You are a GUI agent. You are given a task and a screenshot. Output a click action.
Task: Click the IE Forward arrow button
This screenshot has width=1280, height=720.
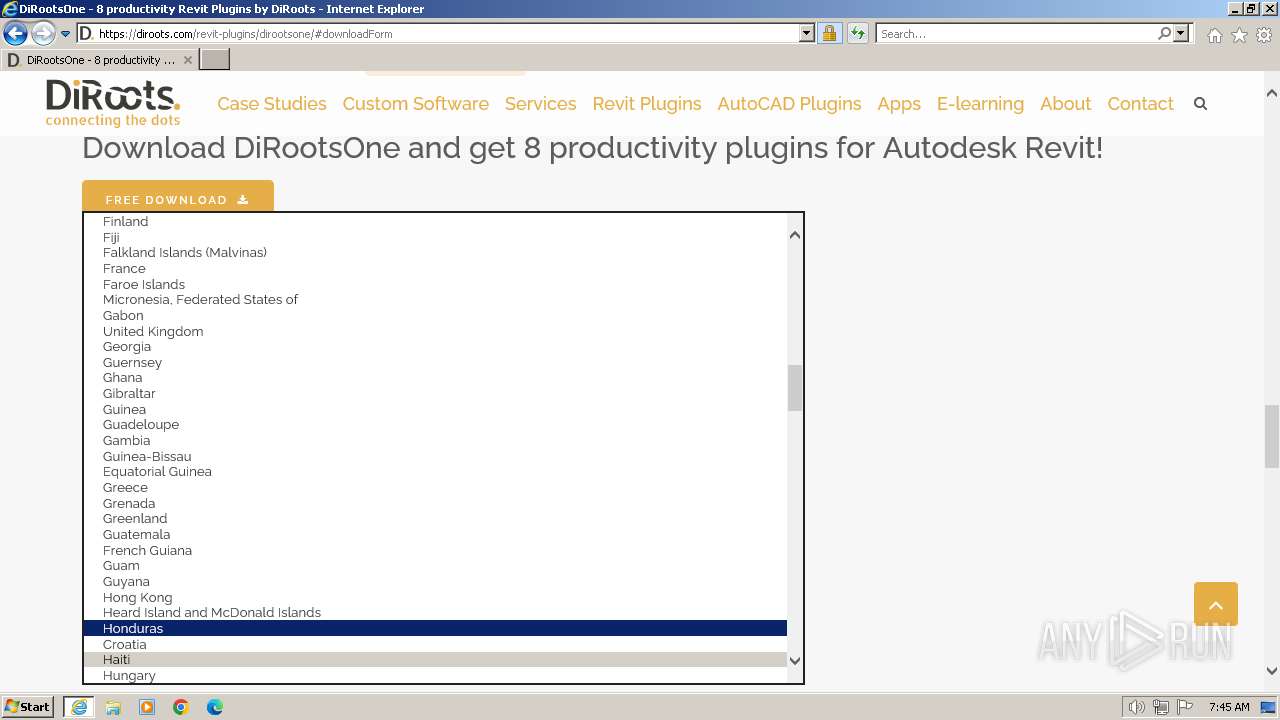click(x=43, y=34)
